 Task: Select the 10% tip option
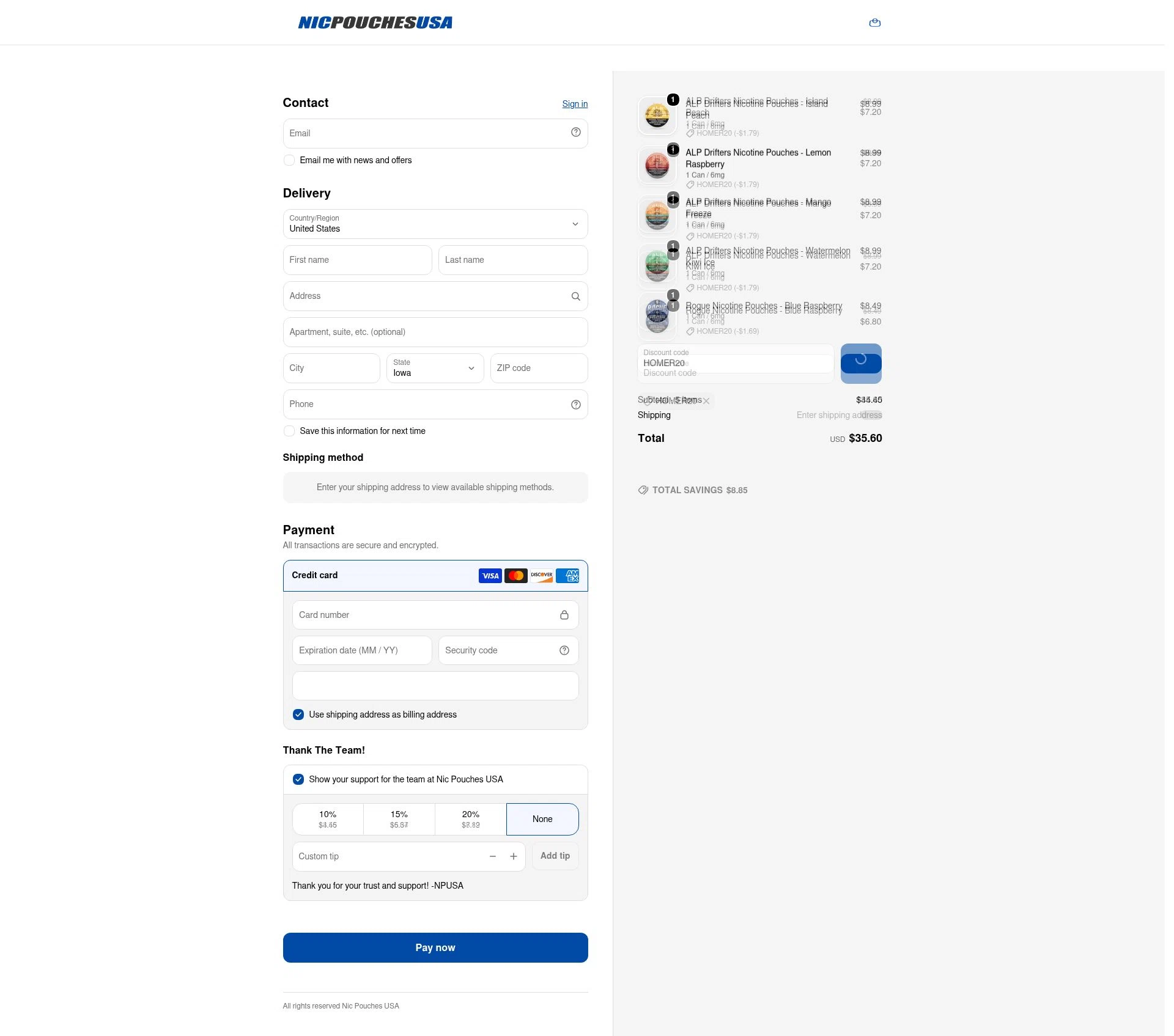[x=328, y=819]
